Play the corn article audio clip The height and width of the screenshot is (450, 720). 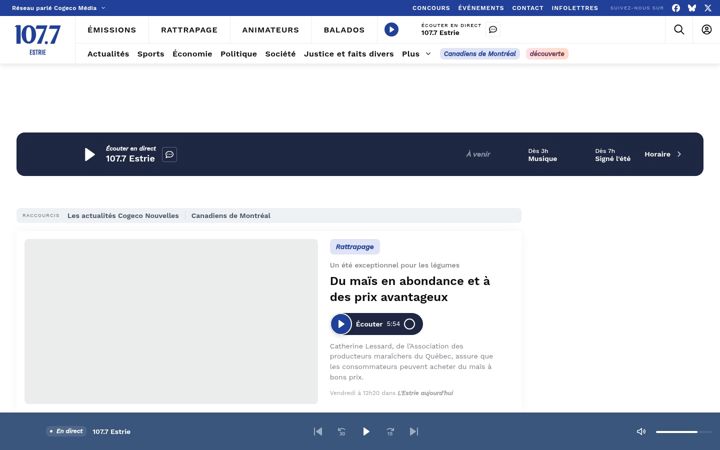tap(341, 324)
